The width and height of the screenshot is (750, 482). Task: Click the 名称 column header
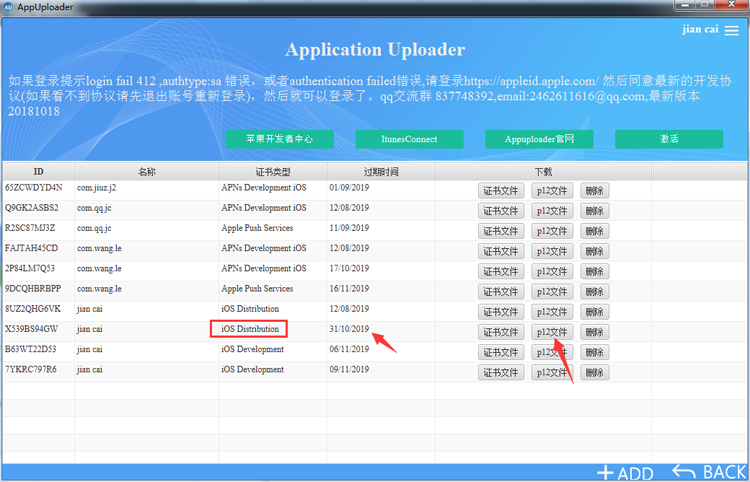pyautogui.click(x=146, y=172)
